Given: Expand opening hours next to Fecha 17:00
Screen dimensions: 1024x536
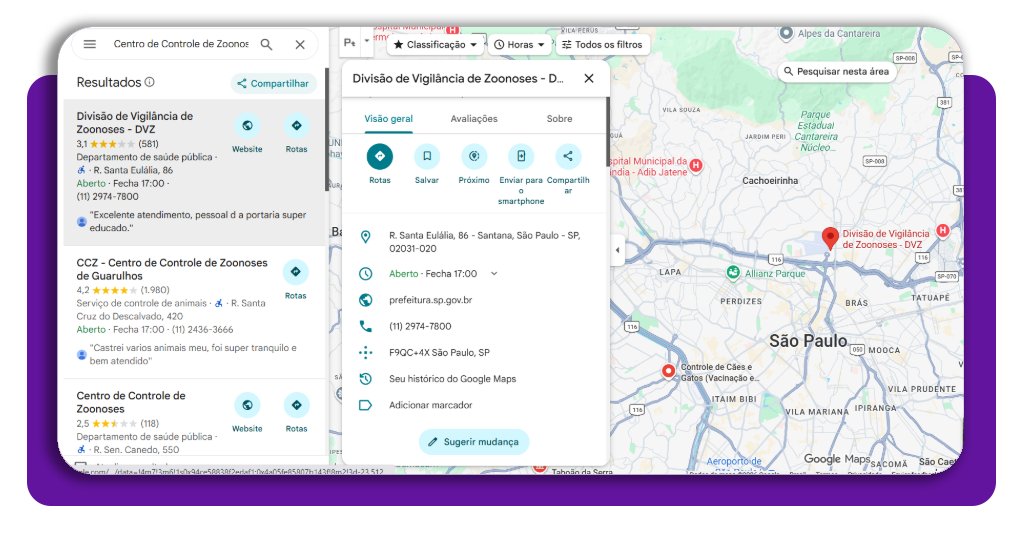Looking at the screenshot, I should [494, 274].
